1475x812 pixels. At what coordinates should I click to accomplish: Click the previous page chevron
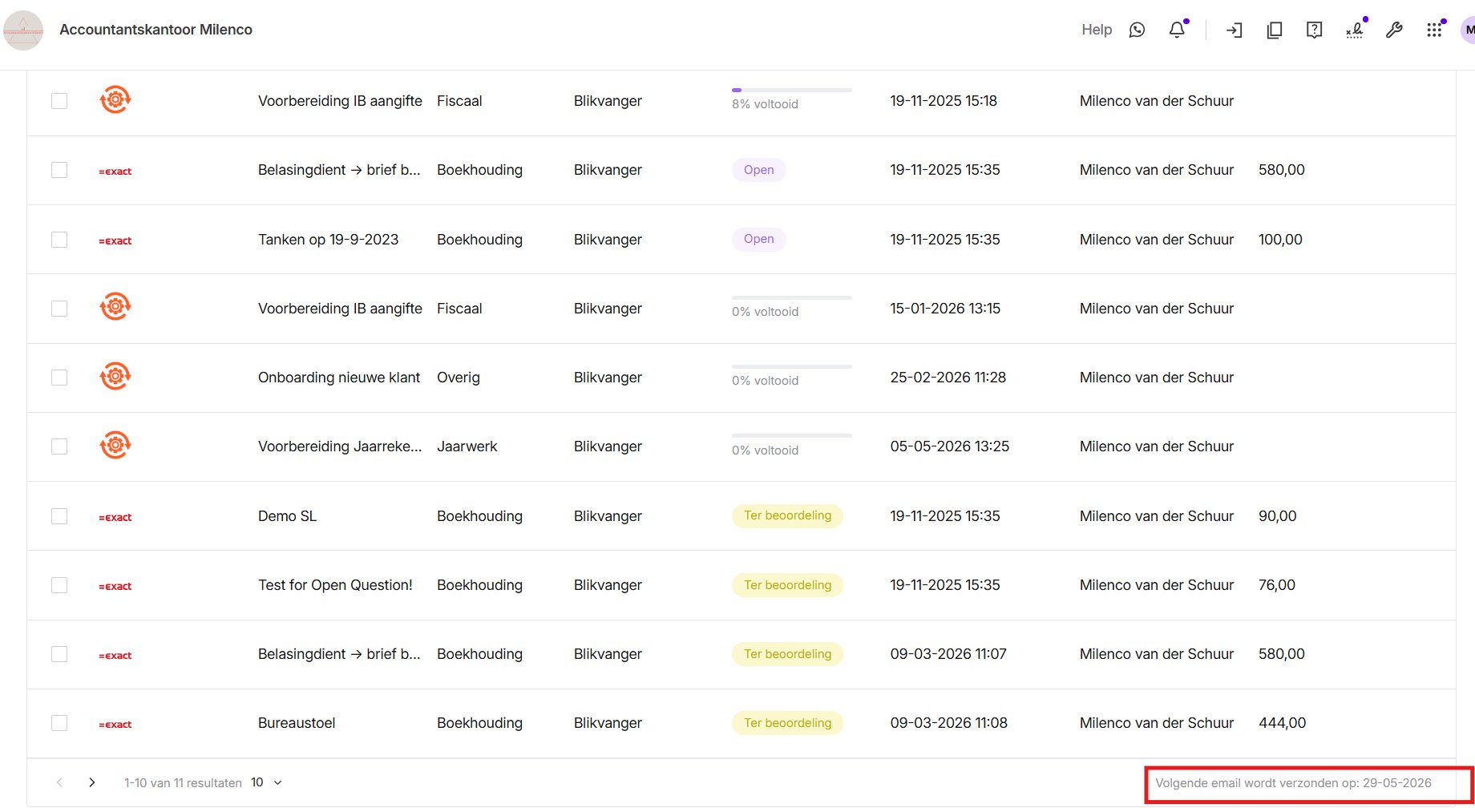click(59, 782)
